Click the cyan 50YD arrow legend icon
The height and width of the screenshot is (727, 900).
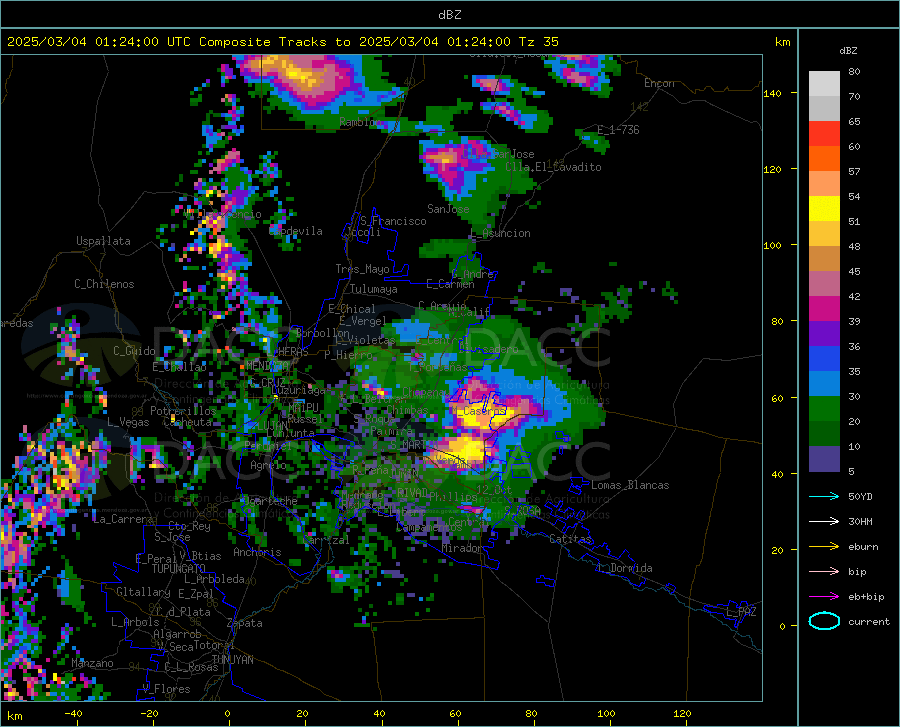(x=824, y=496)
